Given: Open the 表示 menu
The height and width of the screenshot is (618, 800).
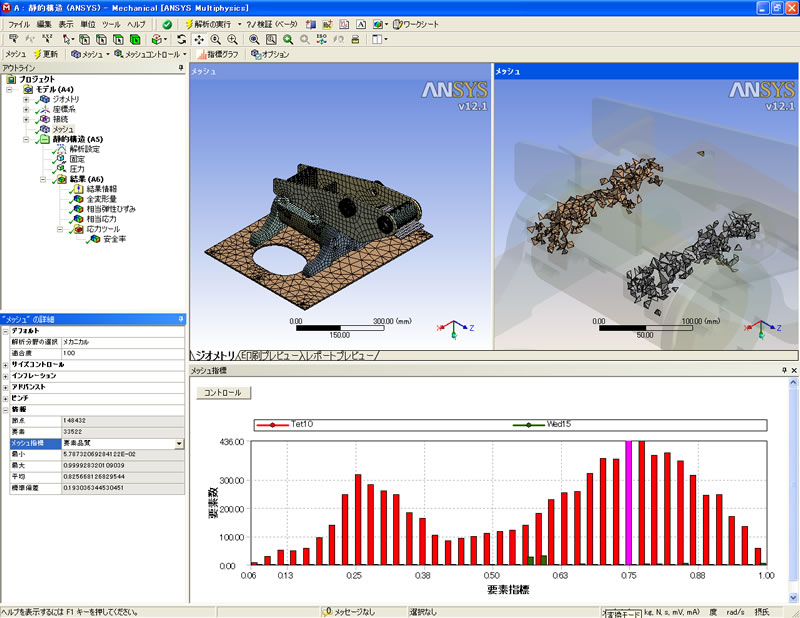Looking at the screenshot, I should pos(66,24).
